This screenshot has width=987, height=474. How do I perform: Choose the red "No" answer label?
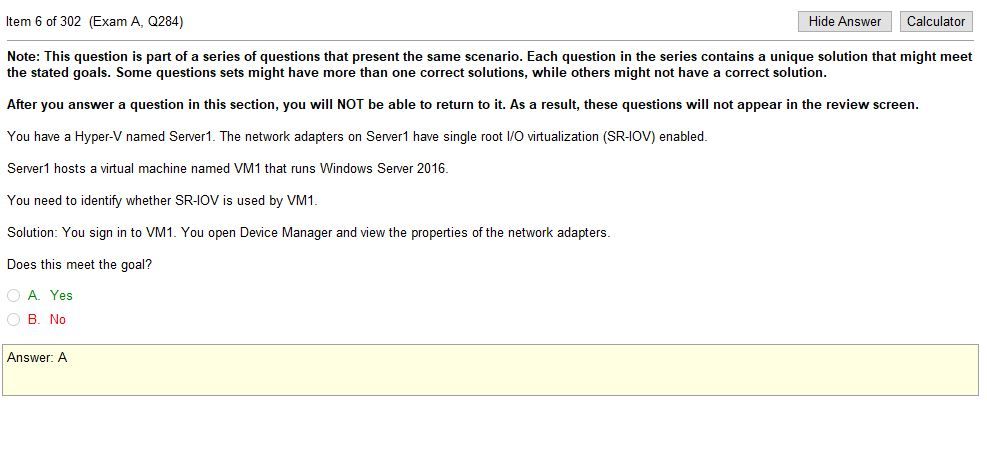point(57,319)
